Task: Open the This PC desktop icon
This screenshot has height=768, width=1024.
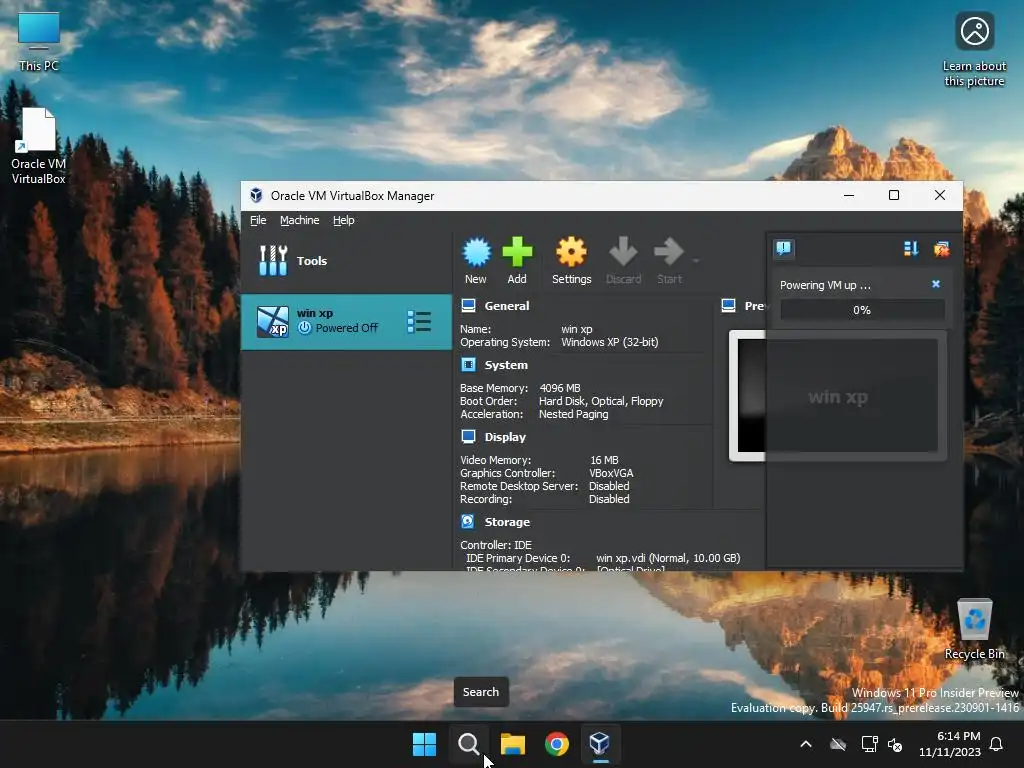Action: pos(39,42)
